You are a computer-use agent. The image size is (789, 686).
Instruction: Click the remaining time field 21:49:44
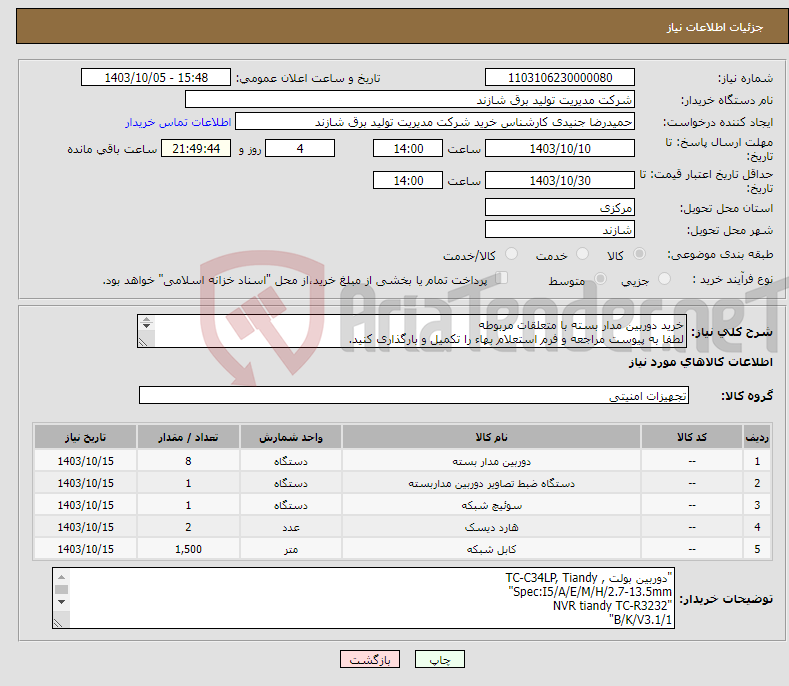click(196, 148)
